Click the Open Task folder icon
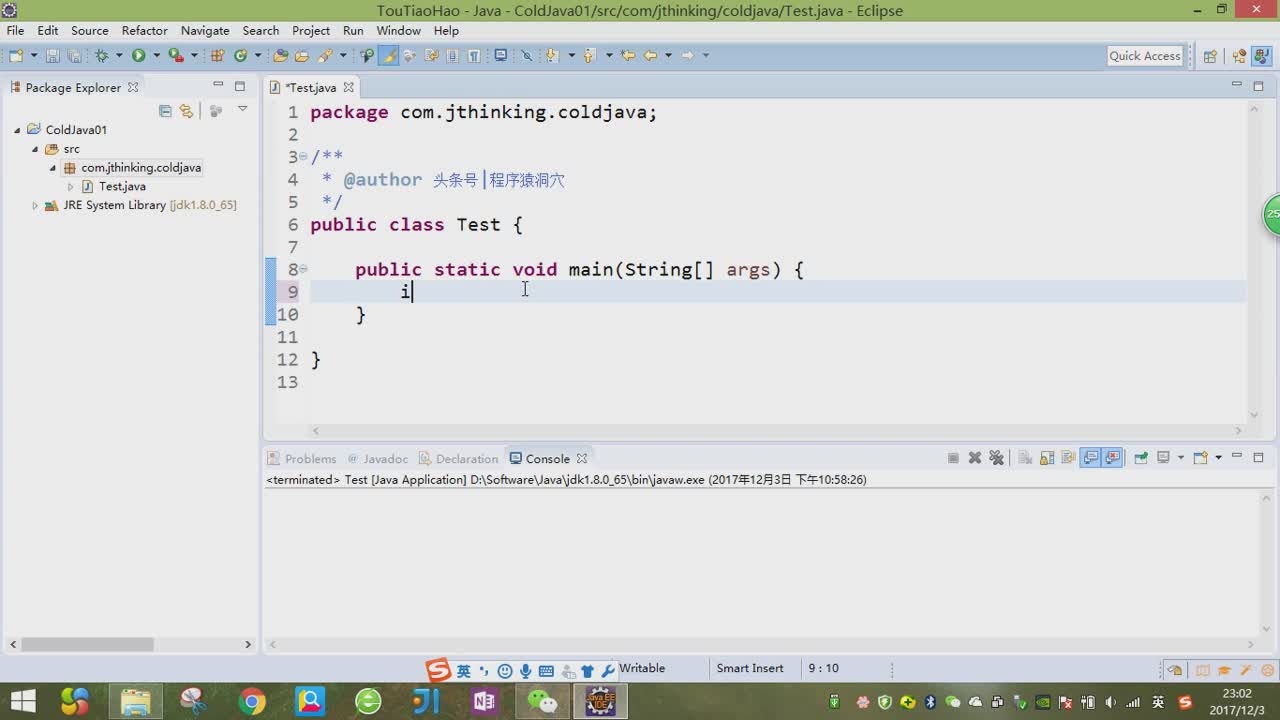Viewport: 1280px width, 720px height. (302, 56)
